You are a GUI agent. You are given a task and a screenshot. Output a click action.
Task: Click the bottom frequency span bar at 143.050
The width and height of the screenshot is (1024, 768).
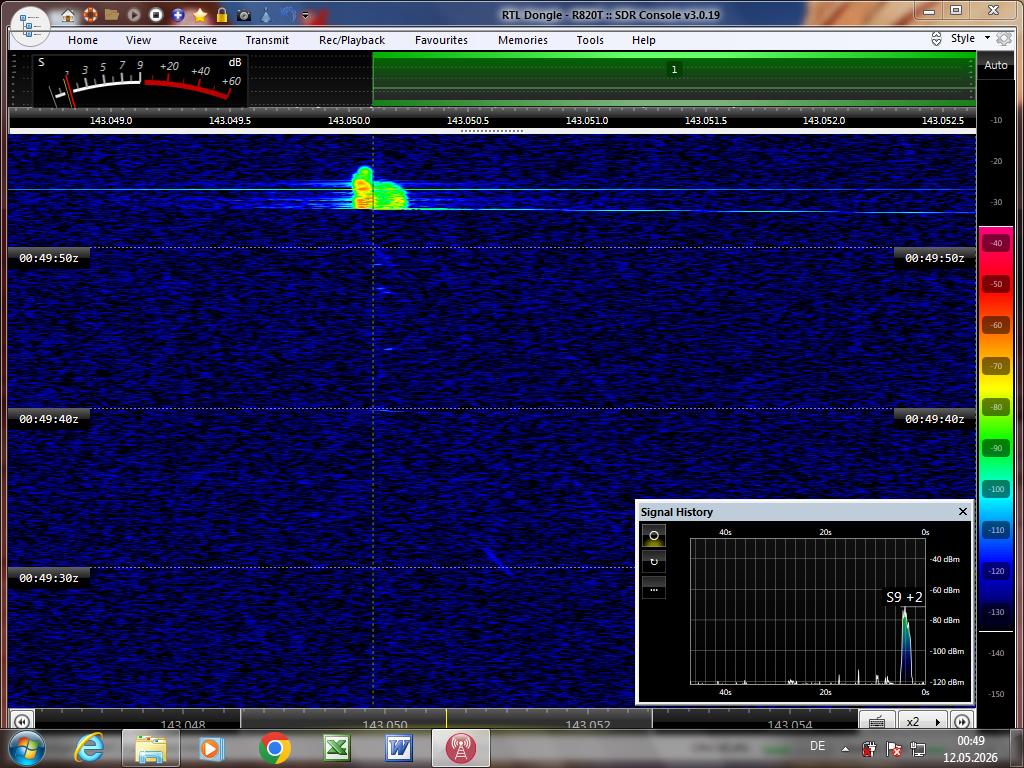click(x=385, y=724)
